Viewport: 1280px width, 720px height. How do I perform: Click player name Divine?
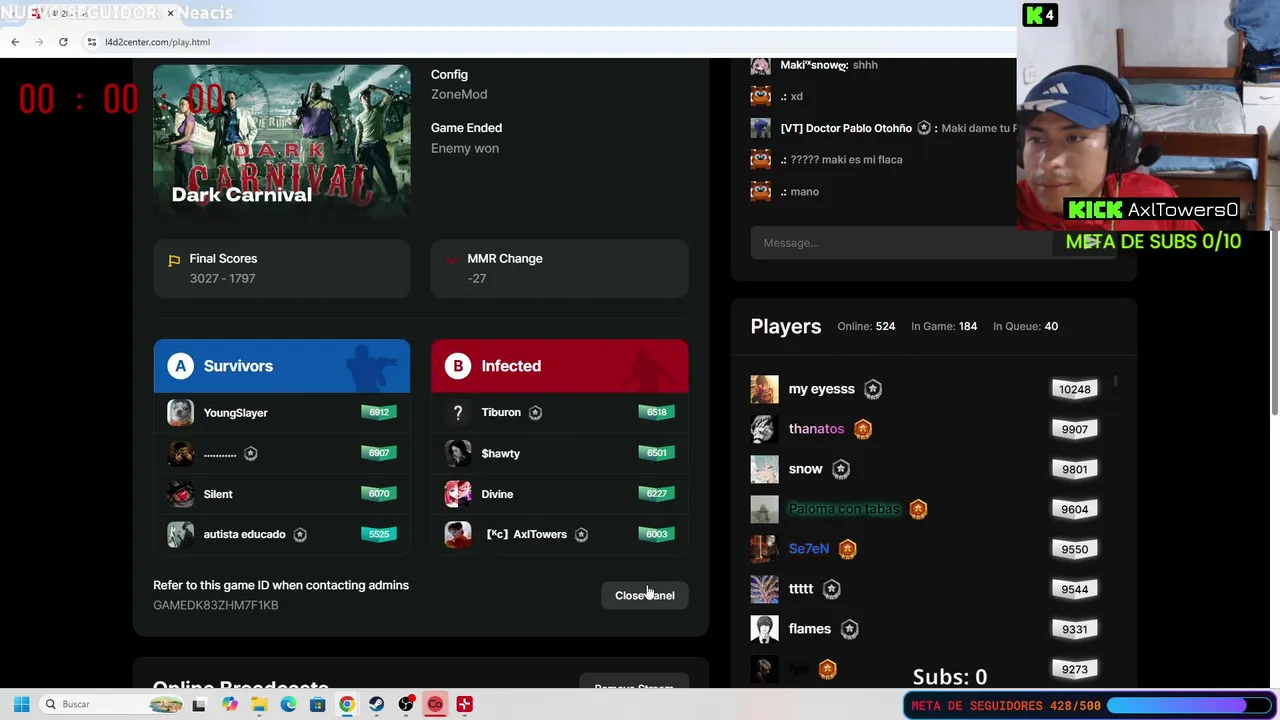pyautogui.click(x=497, y=494)
